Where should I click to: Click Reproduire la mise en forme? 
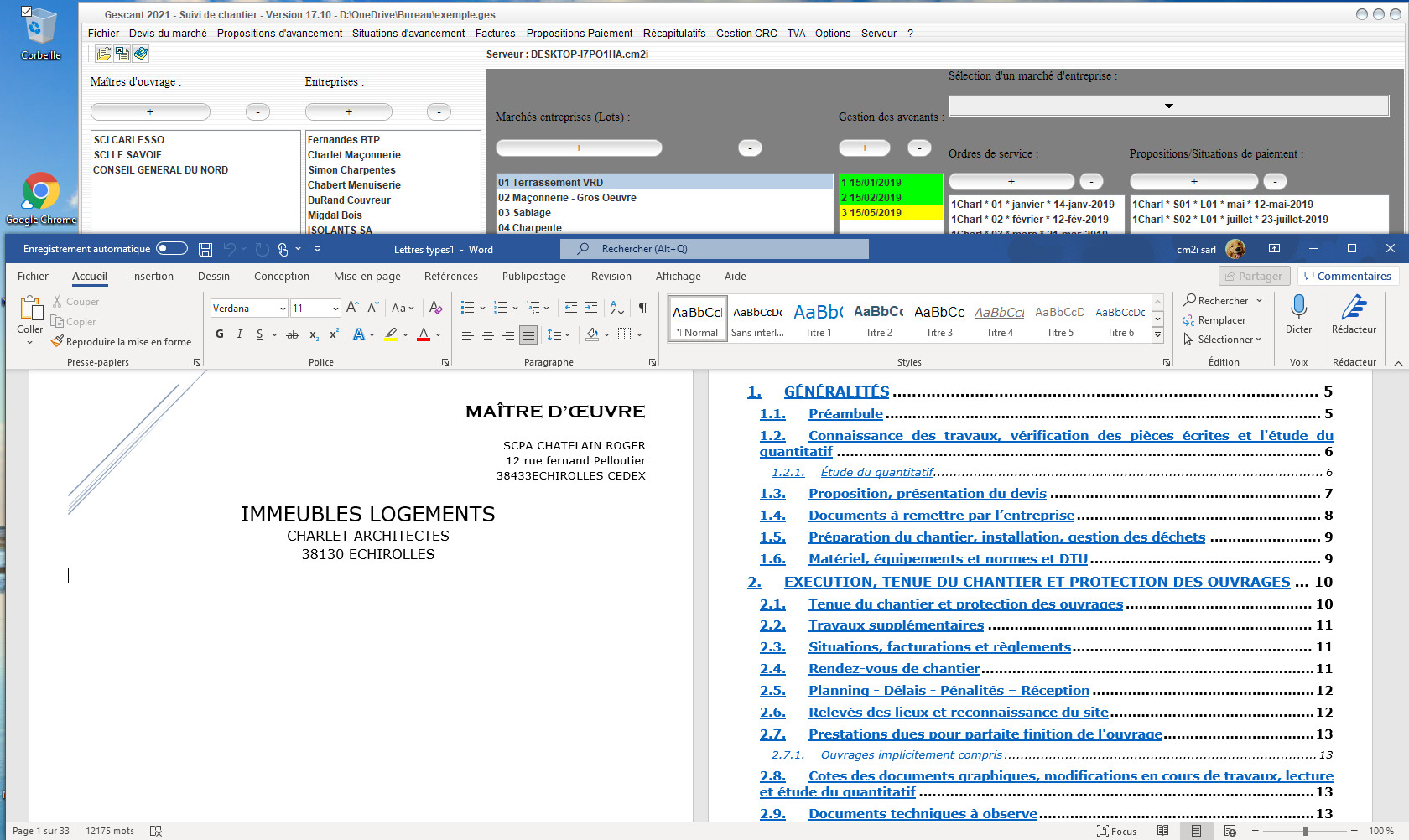(122, 342)
